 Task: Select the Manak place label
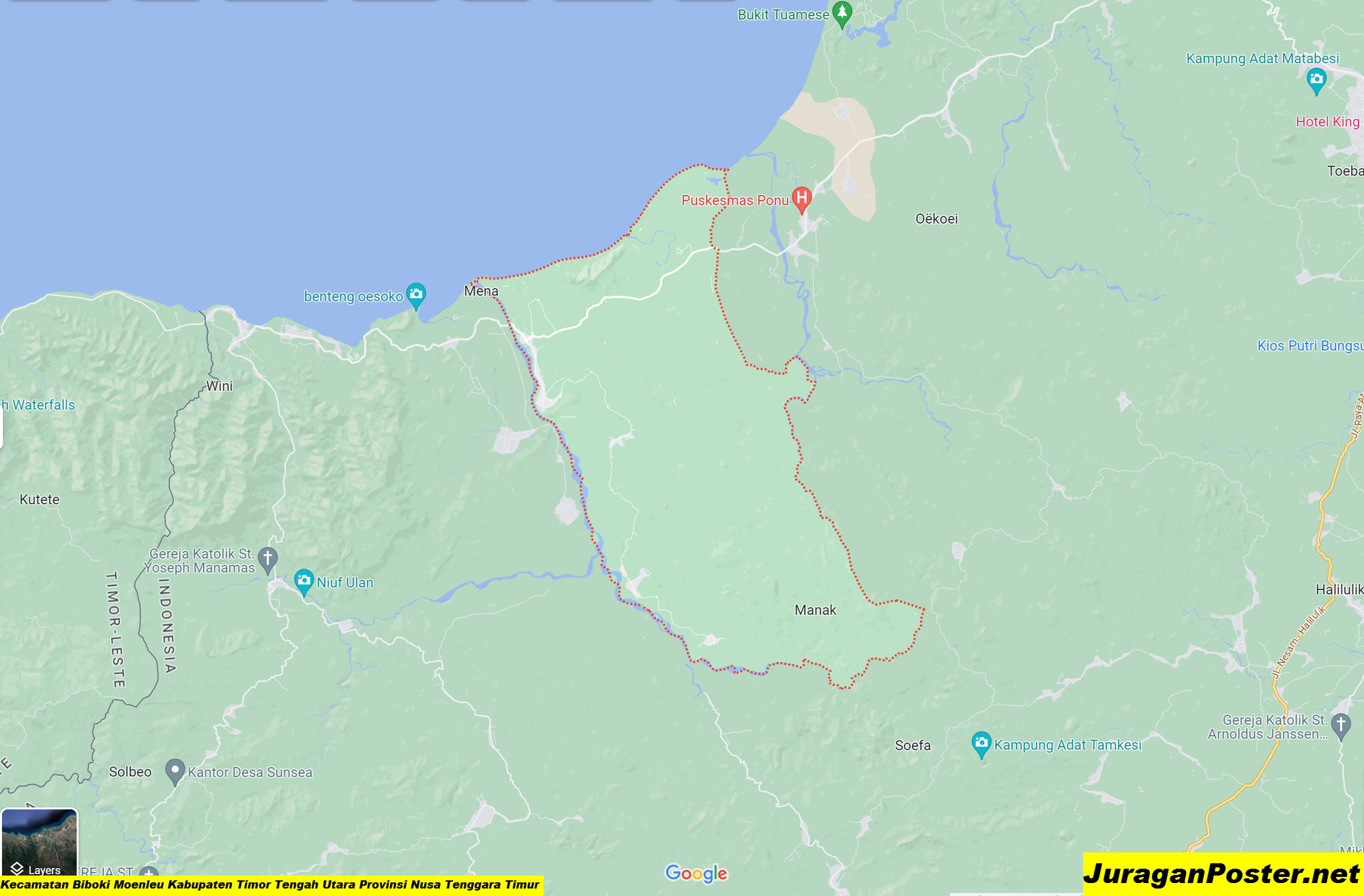815,610
